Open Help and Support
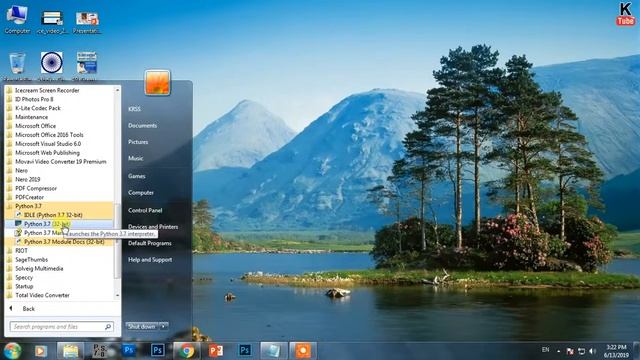The height and width of the screenshot is (360, 640). [150, 260]
